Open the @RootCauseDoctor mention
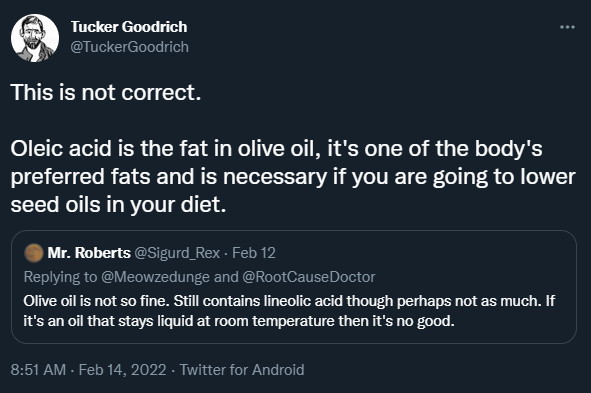 pos(309,277)
